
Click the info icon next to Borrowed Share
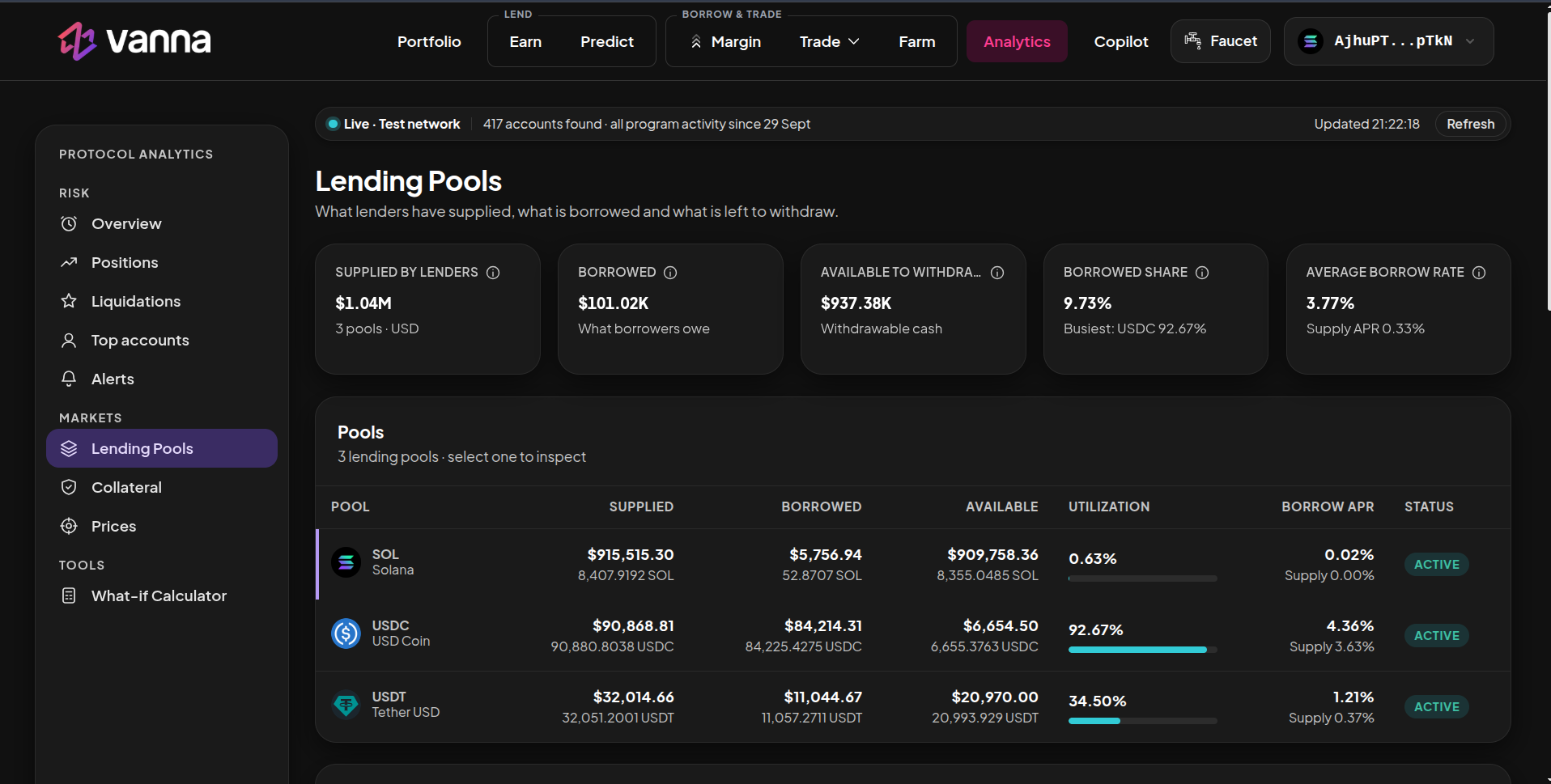pyautogui.click(x=1202, y=273)
